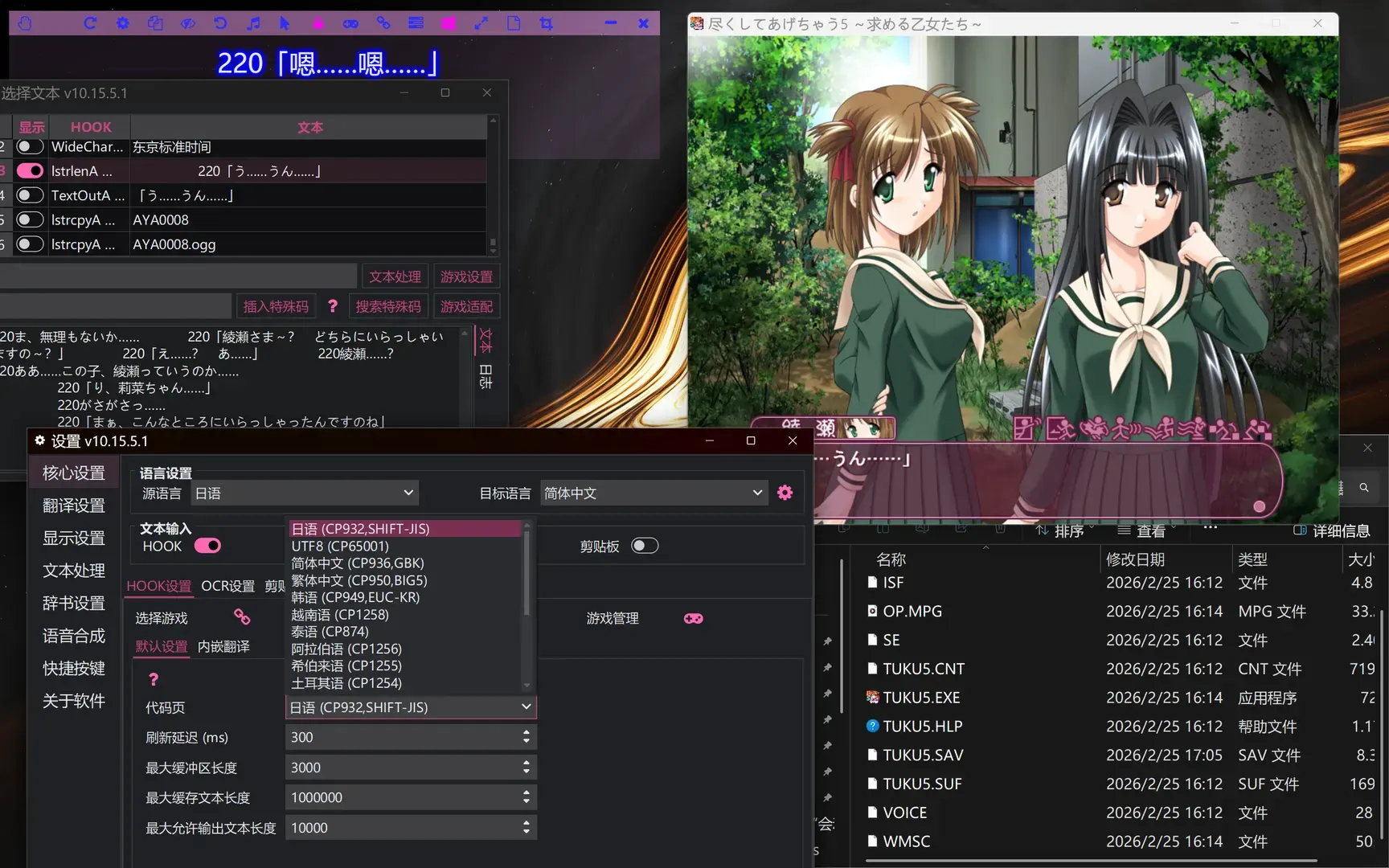Open the 排序 sort dropdown in Explorer
The height and width of the screenshot is (868, 1389).
pos(1065,530)
